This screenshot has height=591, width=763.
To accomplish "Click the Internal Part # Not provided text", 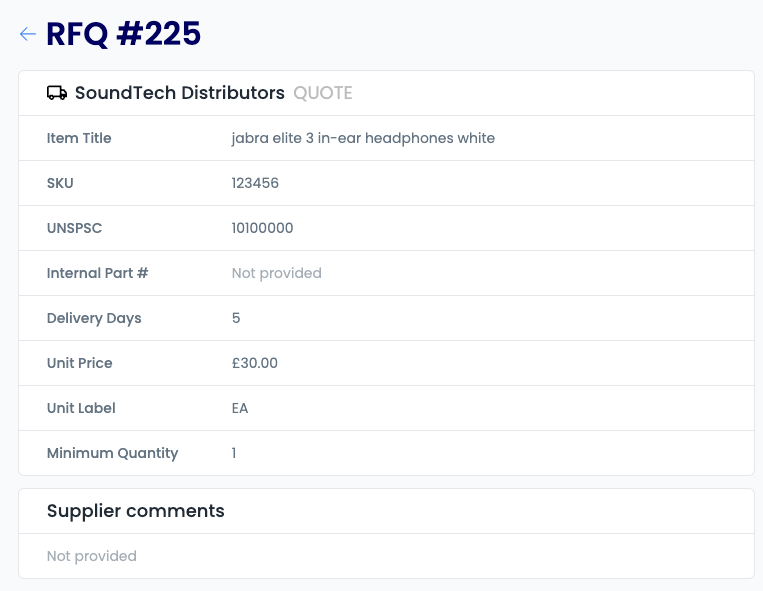I will [x=276, y=273].
